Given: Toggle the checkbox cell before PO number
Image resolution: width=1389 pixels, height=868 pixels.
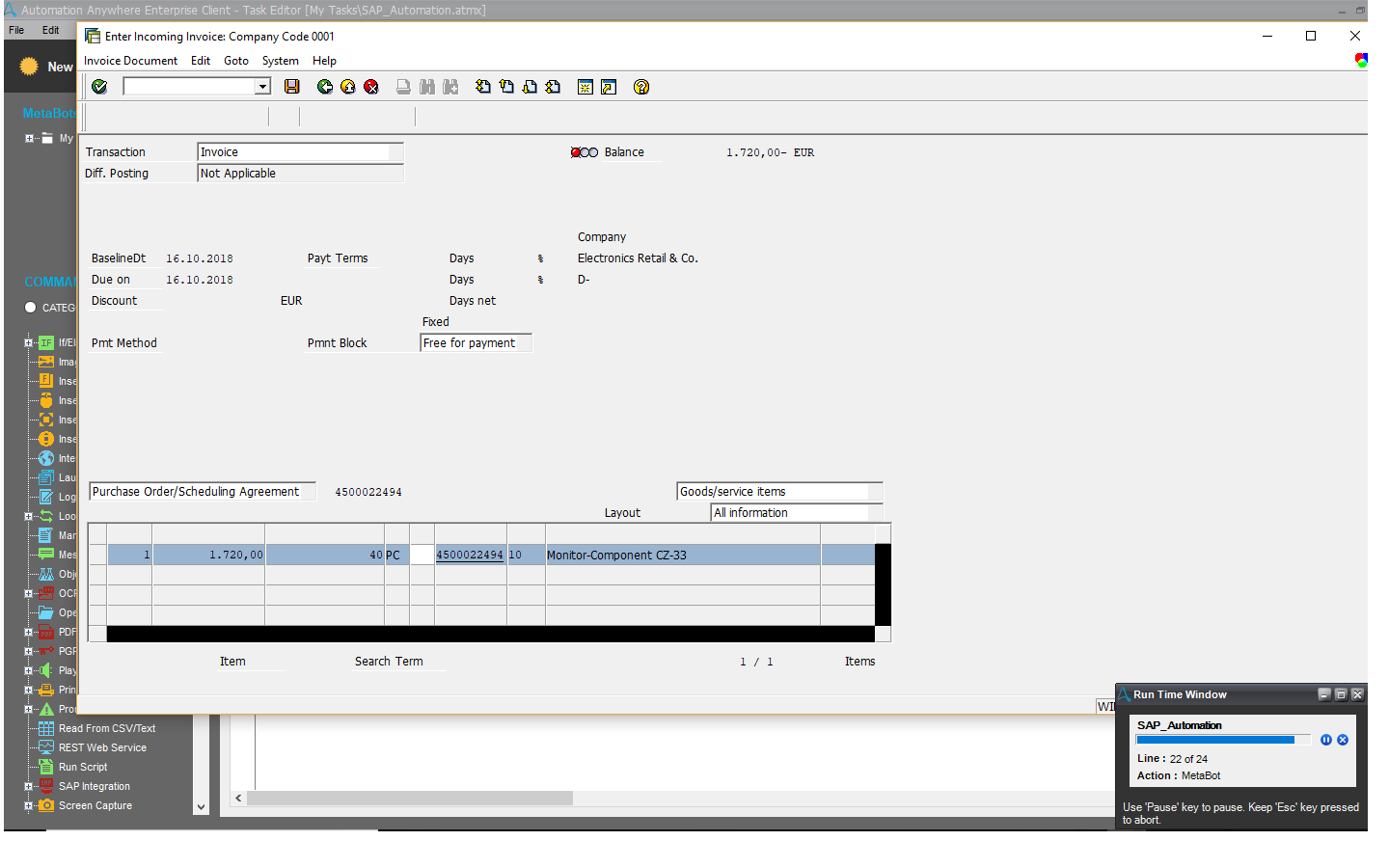Looking at the screenshot, I should point(422,555).
